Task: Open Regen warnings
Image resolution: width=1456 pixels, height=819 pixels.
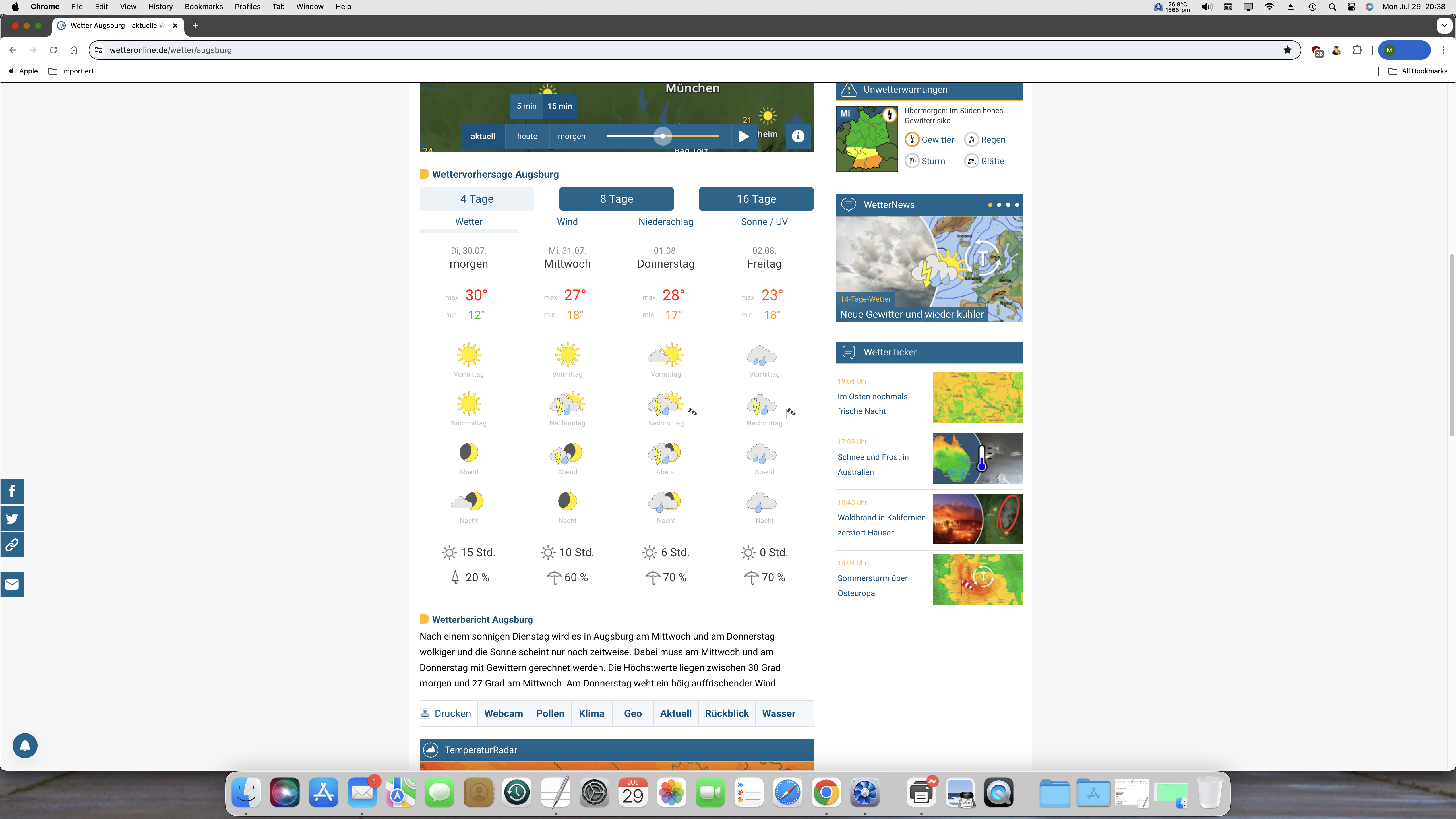Action: tap(985, 140)
